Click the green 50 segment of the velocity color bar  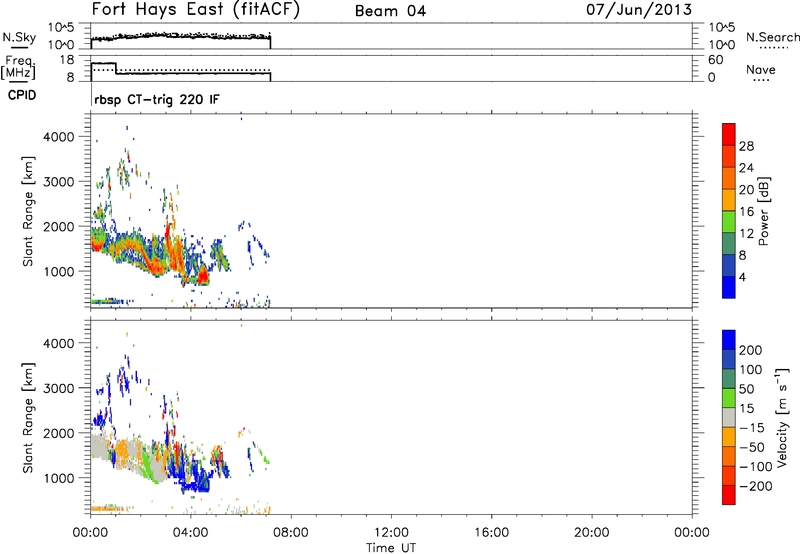[x=729, y=398]
